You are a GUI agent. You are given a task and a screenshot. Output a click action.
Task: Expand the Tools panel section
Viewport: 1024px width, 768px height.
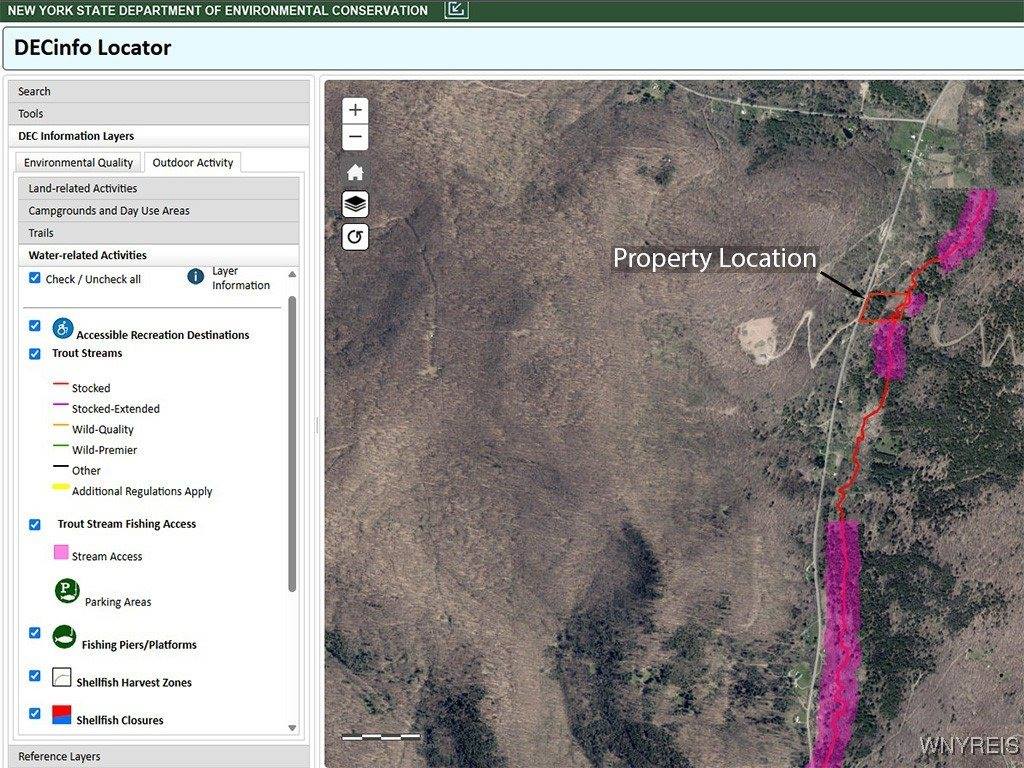[x=159, y=114]
